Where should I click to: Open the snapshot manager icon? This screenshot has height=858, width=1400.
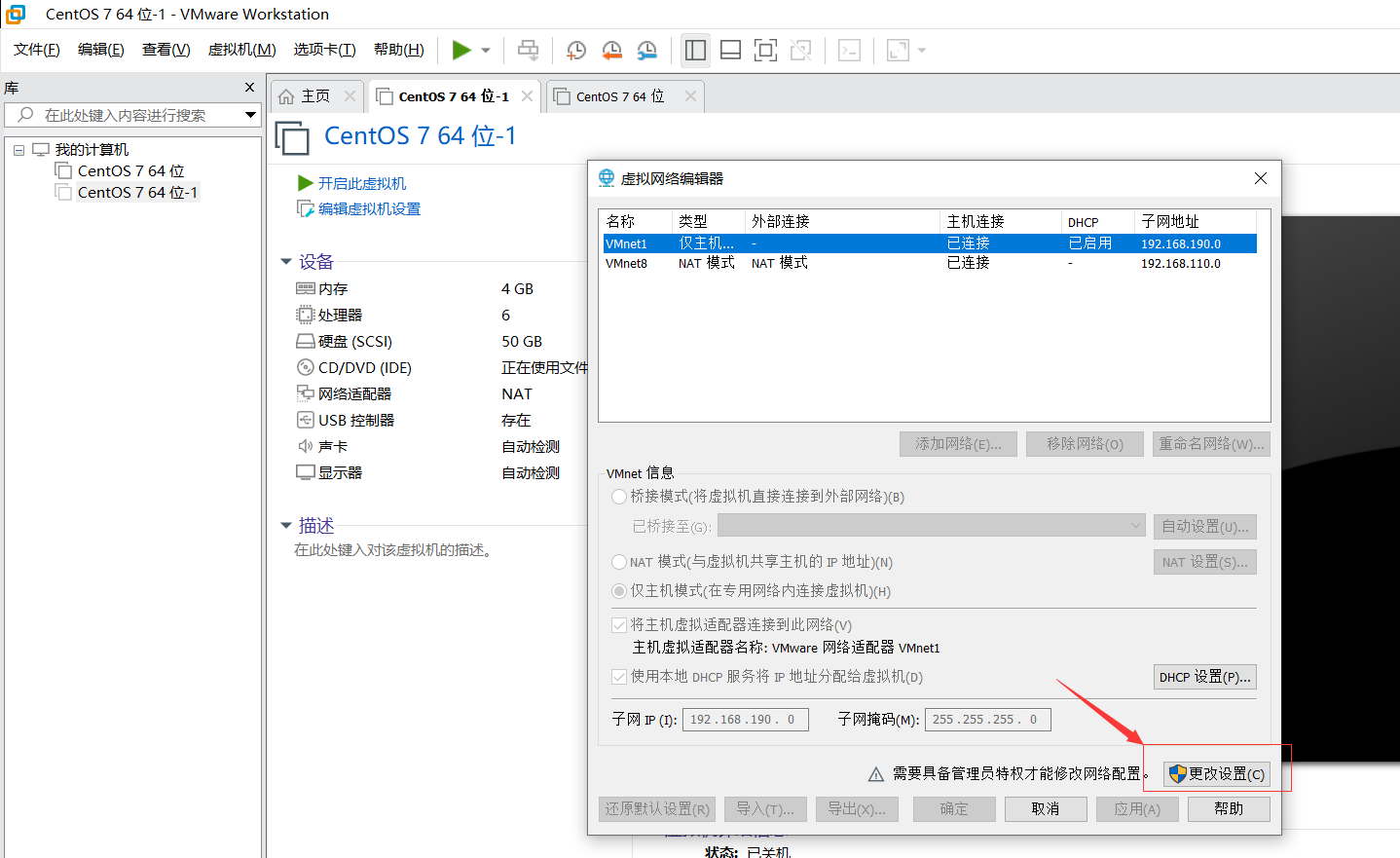[x=646, y=51]
